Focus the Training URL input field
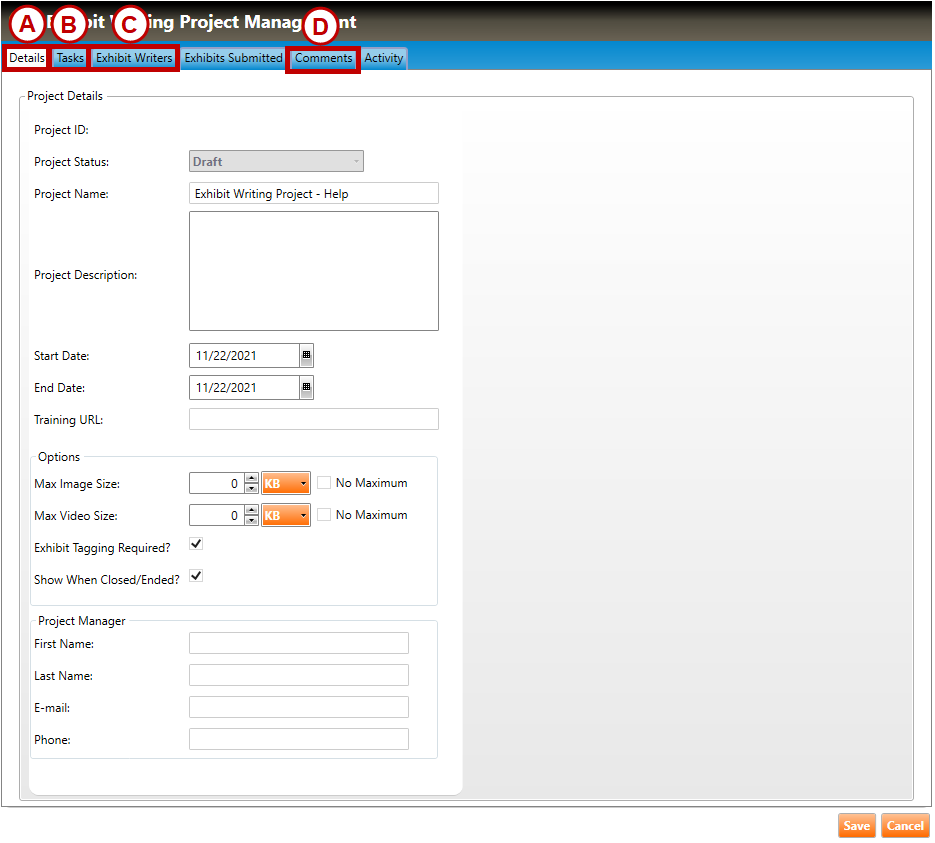Viewport: 935px width, 843px height. tap(313, 419)
